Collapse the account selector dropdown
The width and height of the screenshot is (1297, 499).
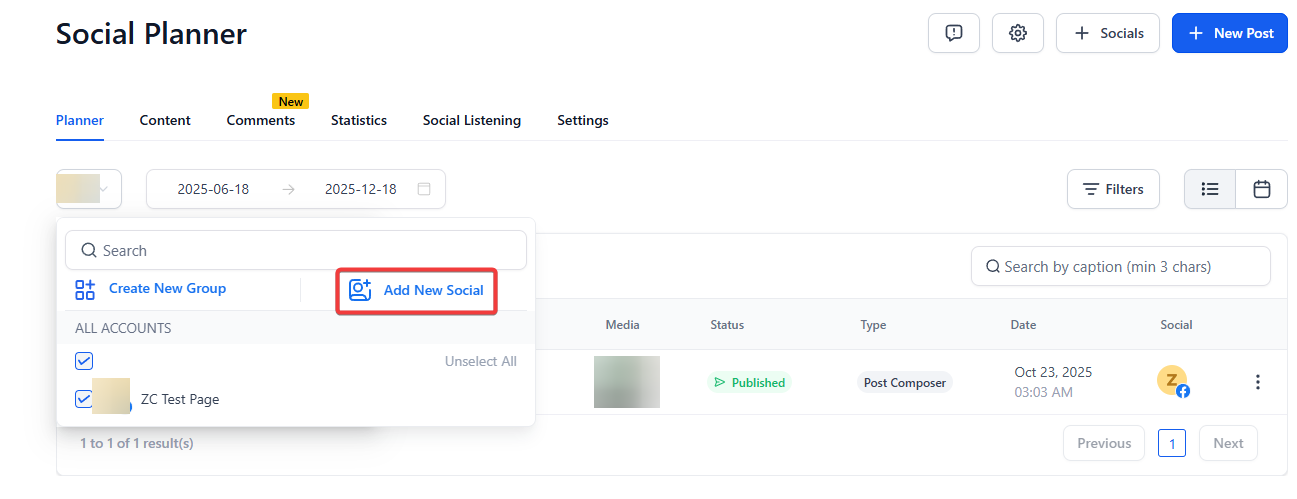(x=89, y=189)
